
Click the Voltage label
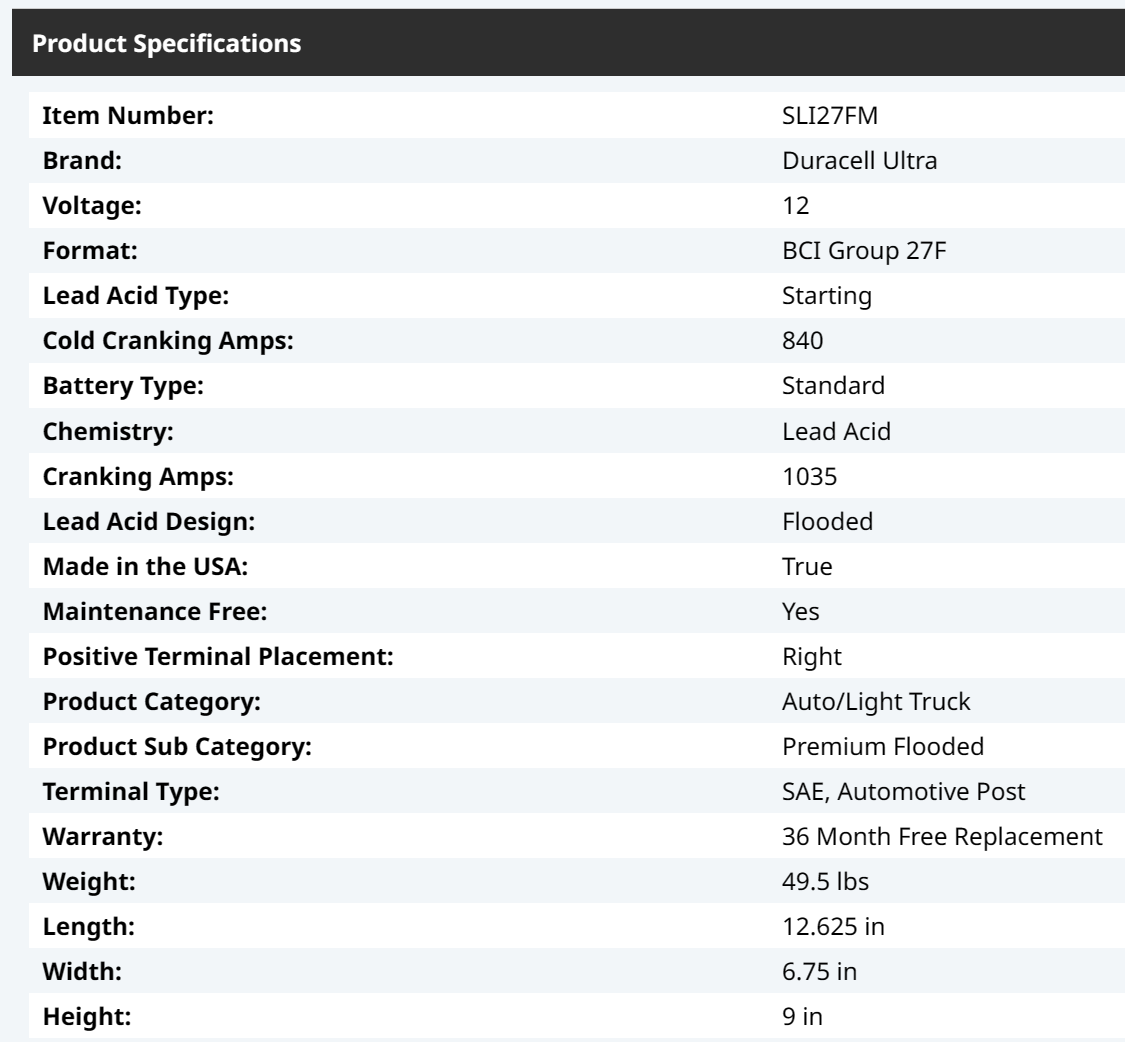(x=92, y=206)
